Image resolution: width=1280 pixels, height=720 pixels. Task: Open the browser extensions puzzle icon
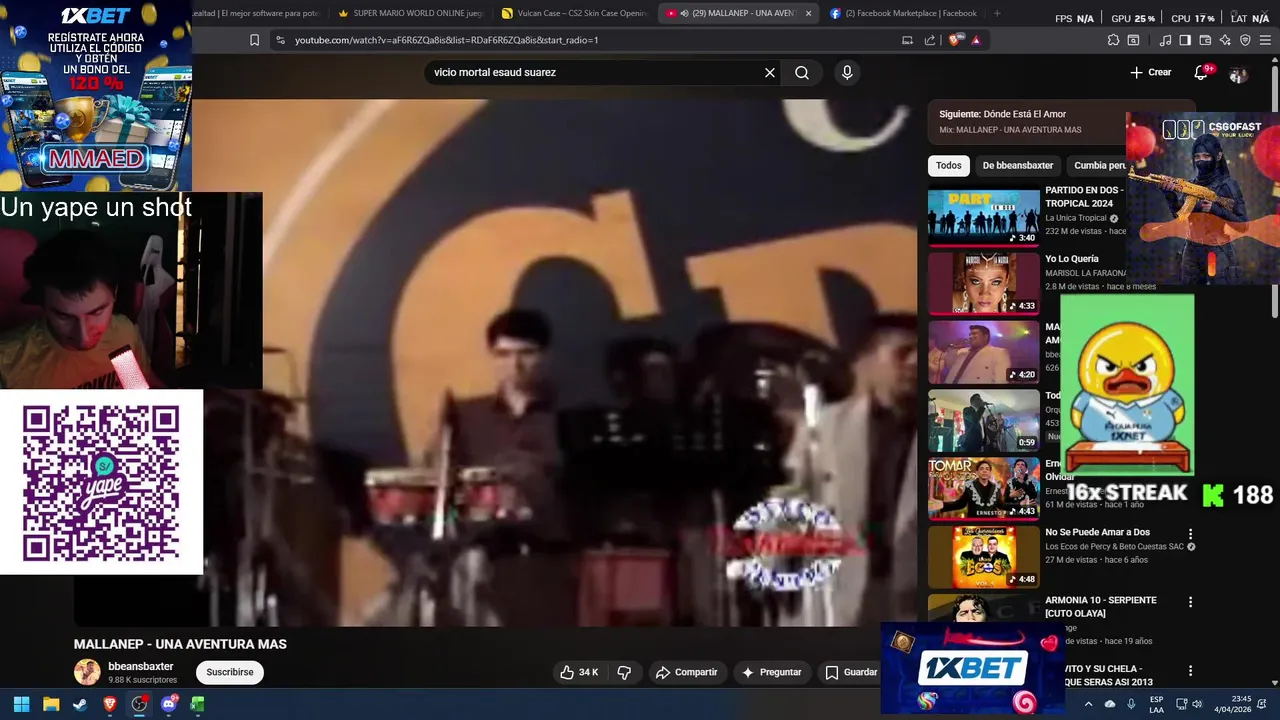click(1113, 40)
